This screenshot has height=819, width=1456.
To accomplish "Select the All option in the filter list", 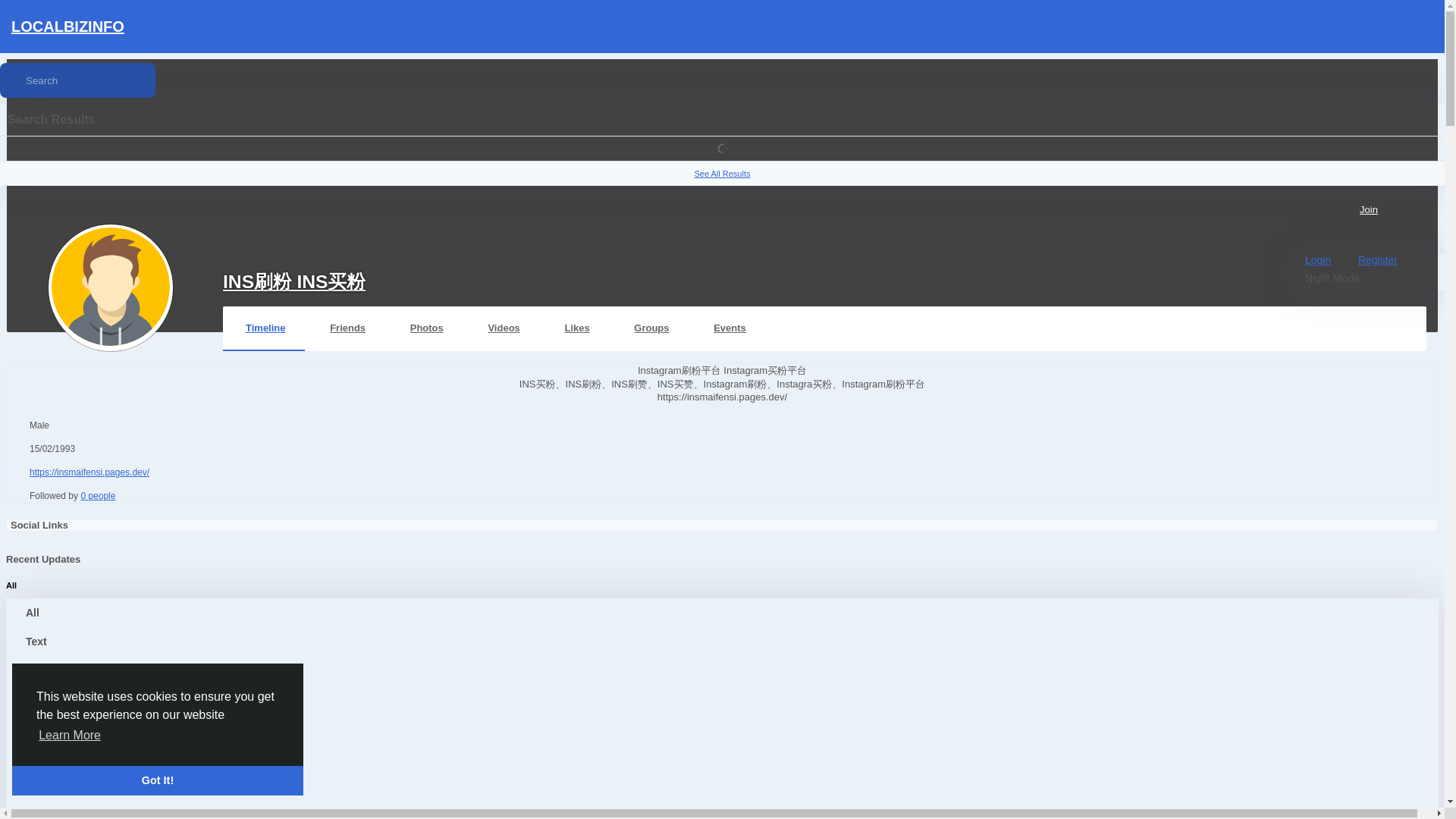I will tap(33, 613).
